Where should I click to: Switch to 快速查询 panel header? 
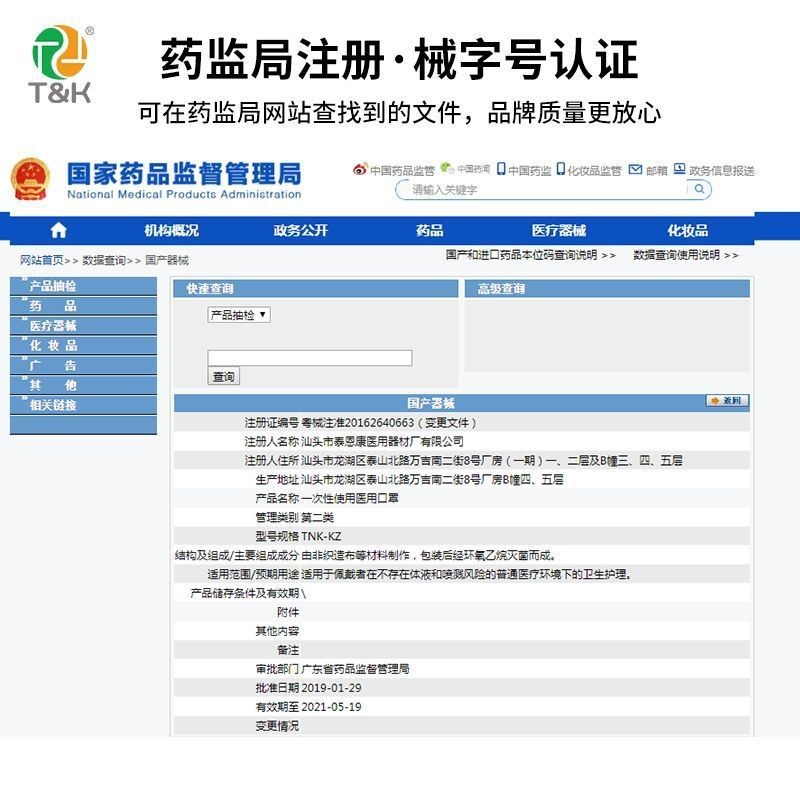pyautogui.click(x=315, y=289)
